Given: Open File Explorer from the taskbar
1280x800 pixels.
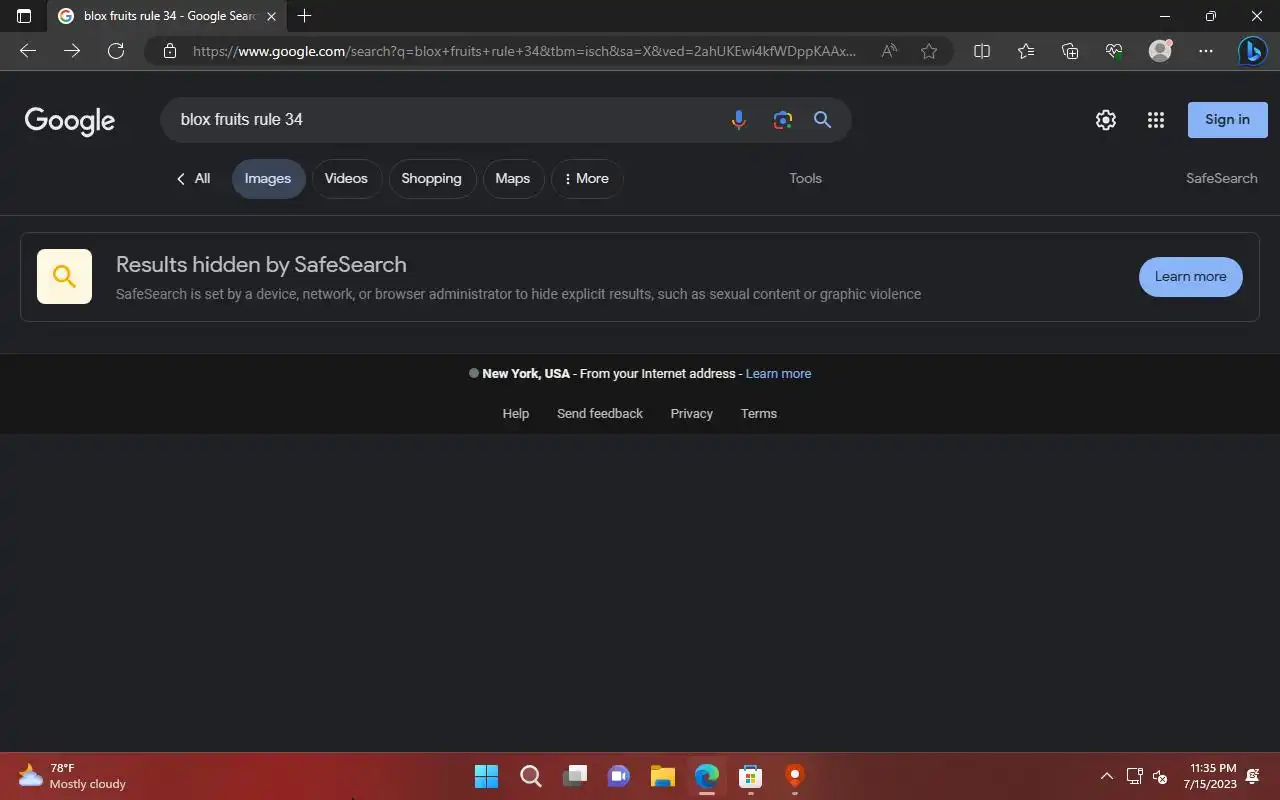Looking at the screenshot, I should [x=662, y=776].
